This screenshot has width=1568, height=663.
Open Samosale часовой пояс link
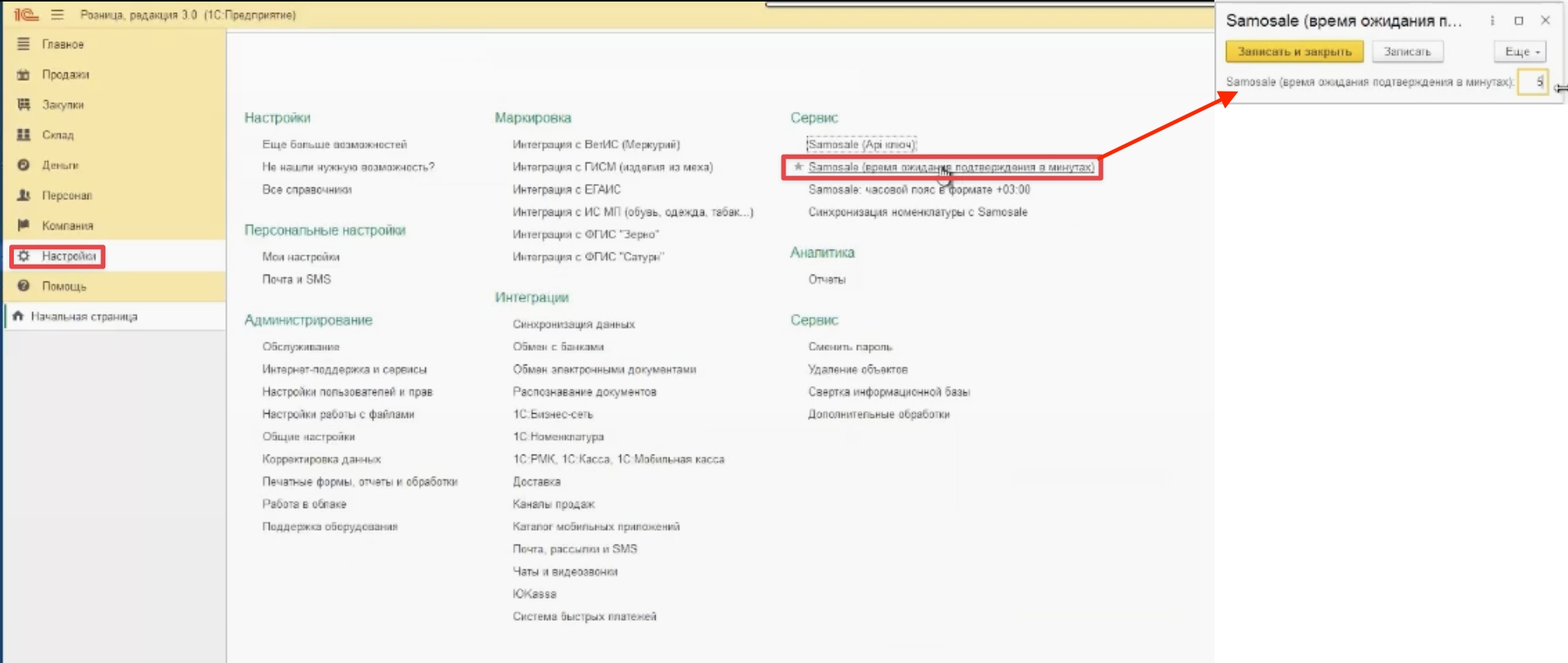pos(919,189)
